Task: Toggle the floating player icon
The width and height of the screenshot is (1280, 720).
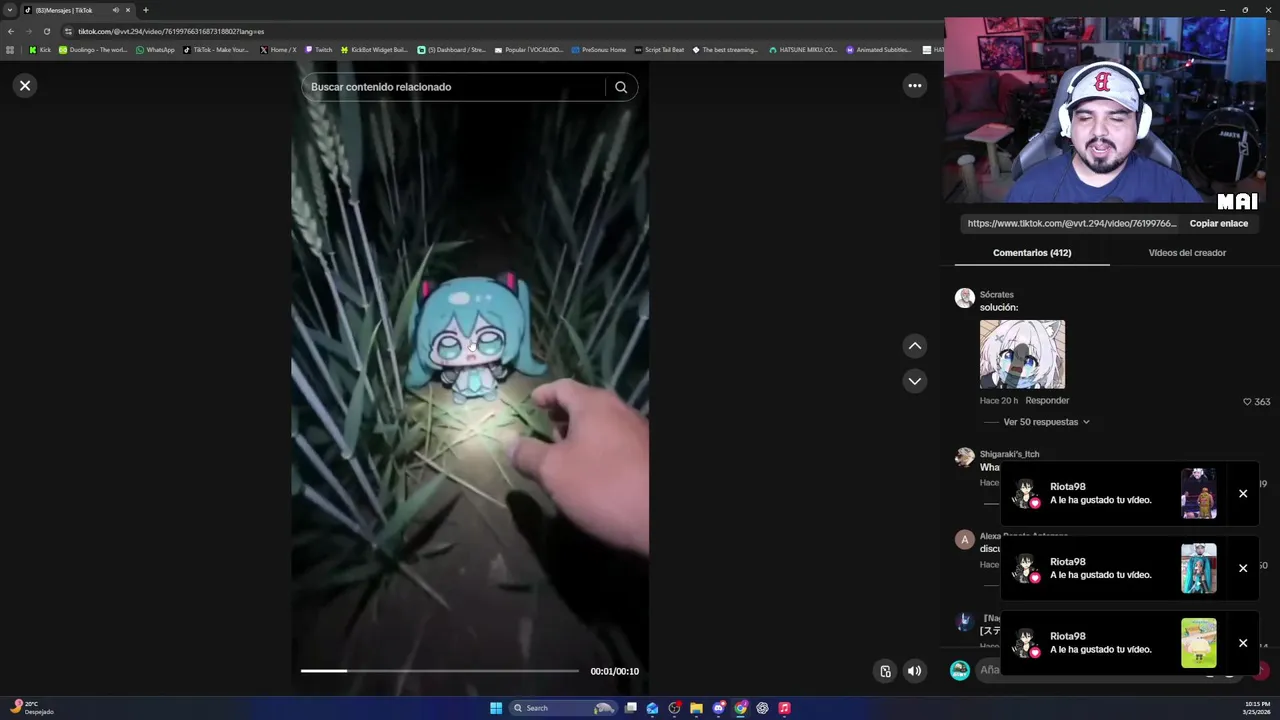Action: click(x=885, y=671)
